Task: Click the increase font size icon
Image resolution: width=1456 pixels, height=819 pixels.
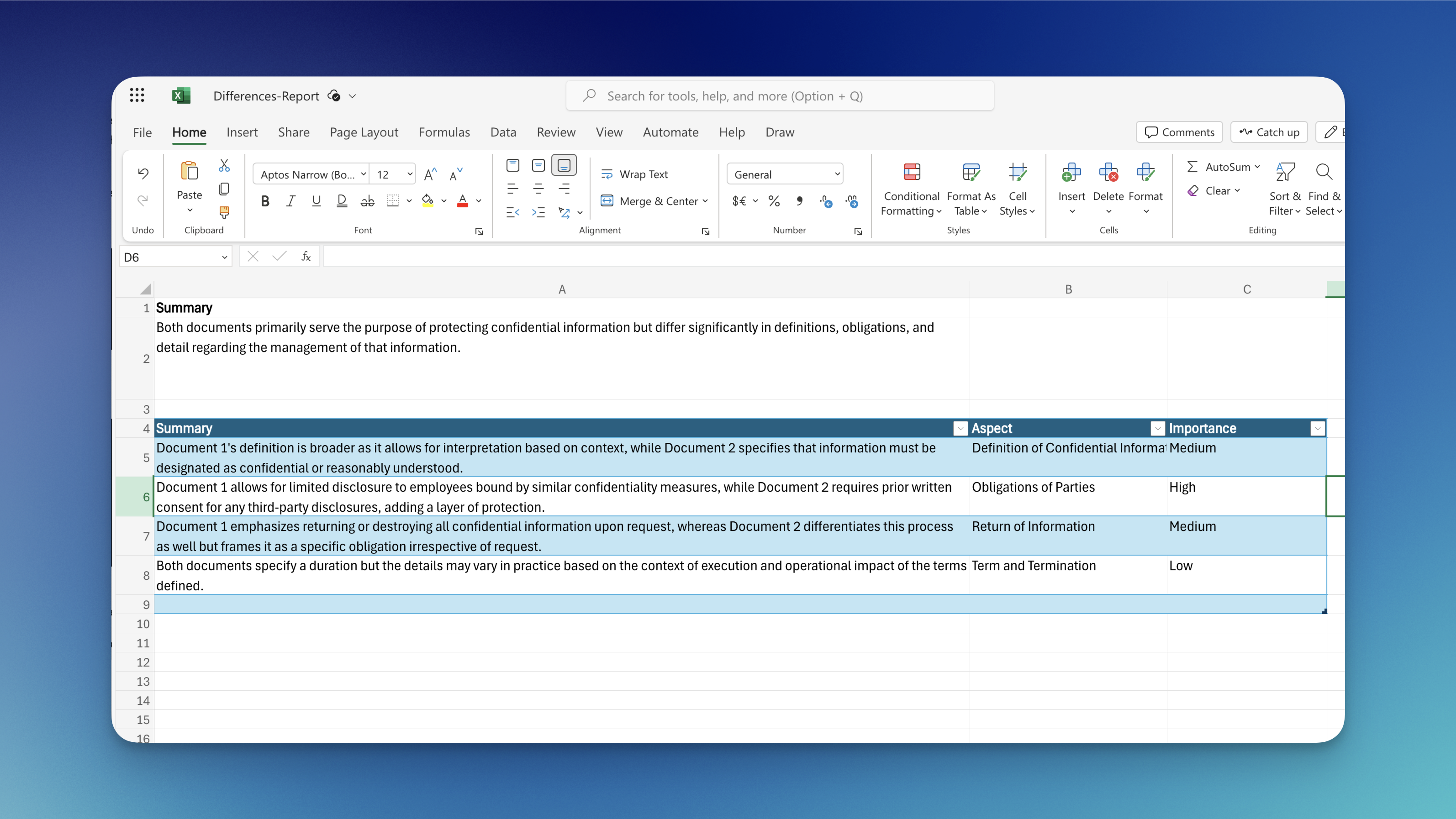Action: point(430,174)
